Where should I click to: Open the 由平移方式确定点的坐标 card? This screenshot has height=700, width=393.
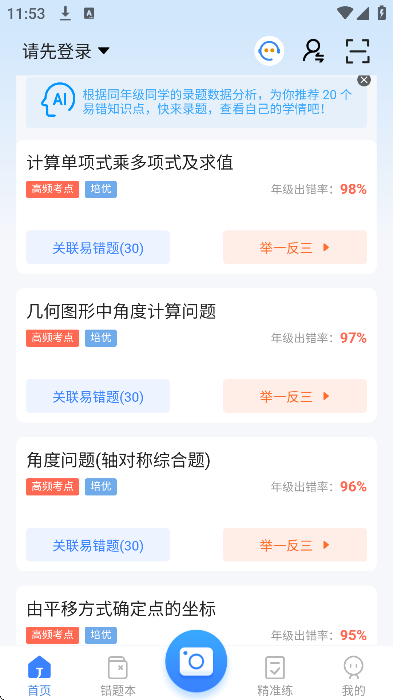(196, 616)
